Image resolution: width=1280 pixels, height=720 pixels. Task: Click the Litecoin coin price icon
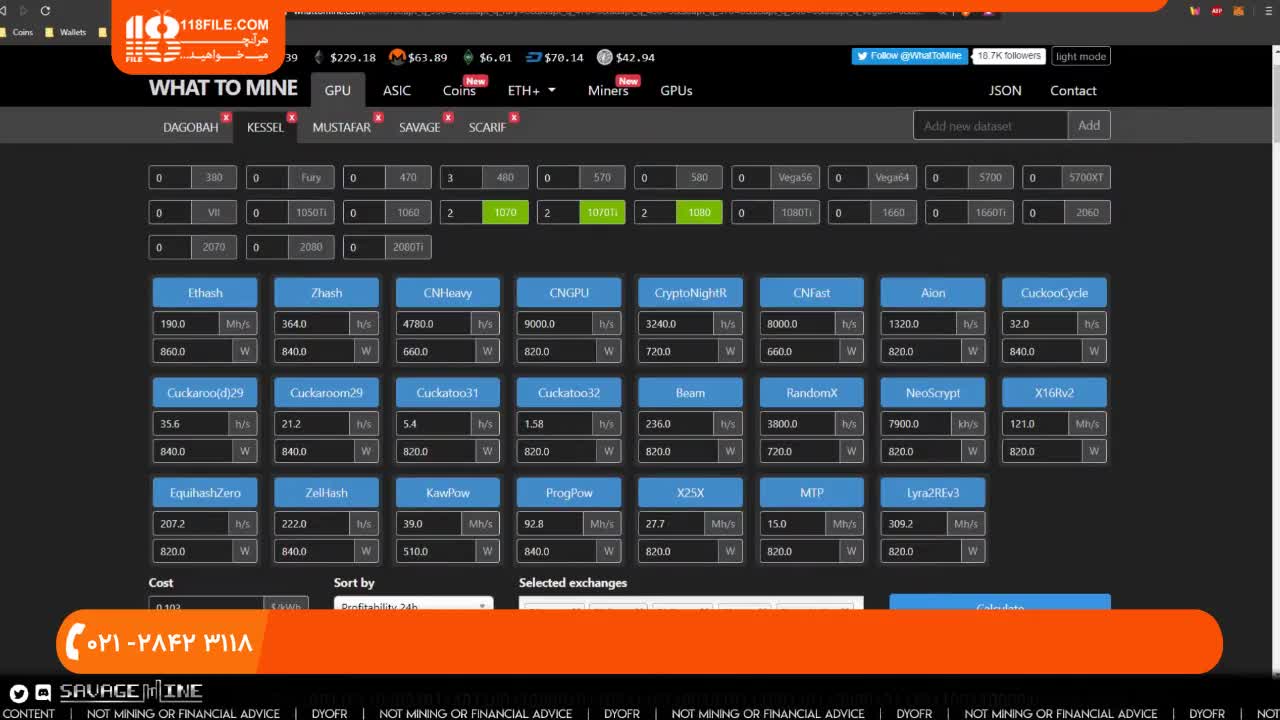(x=604, y=57)
